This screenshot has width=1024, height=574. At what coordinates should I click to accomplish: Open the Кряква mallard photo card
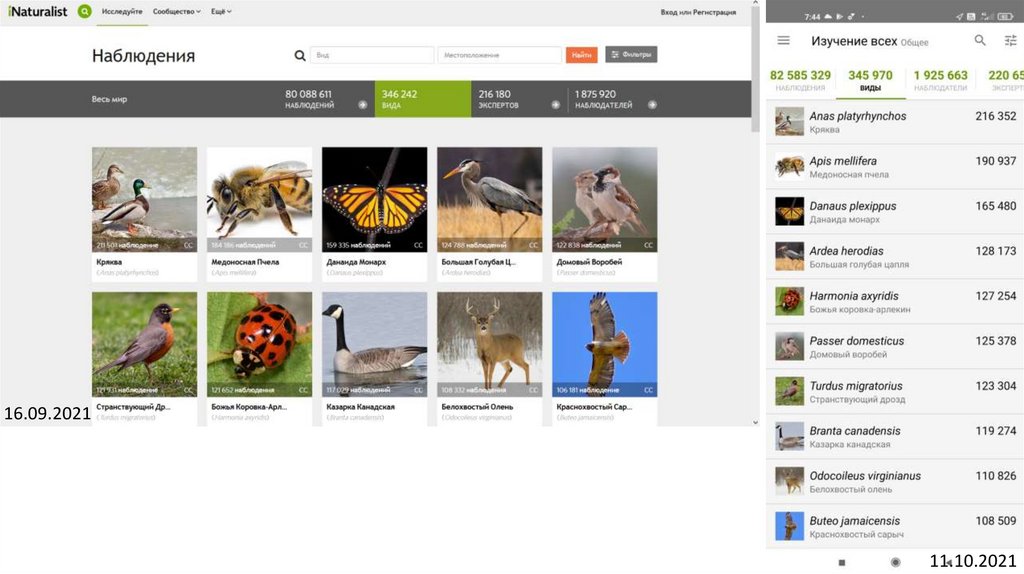point(144,199)
